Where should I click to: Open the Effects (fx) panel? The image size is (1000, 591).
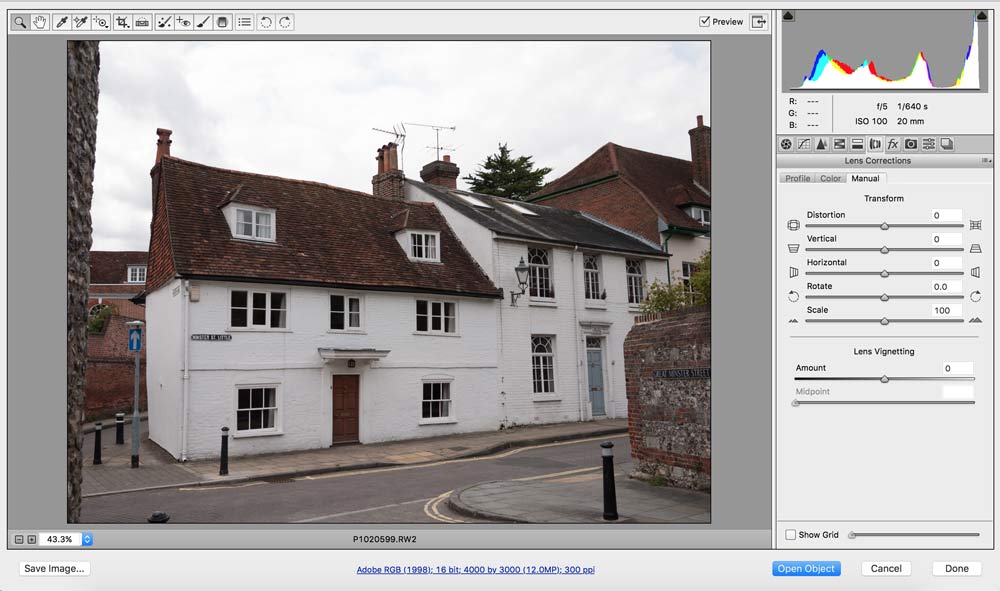(892, 144)
